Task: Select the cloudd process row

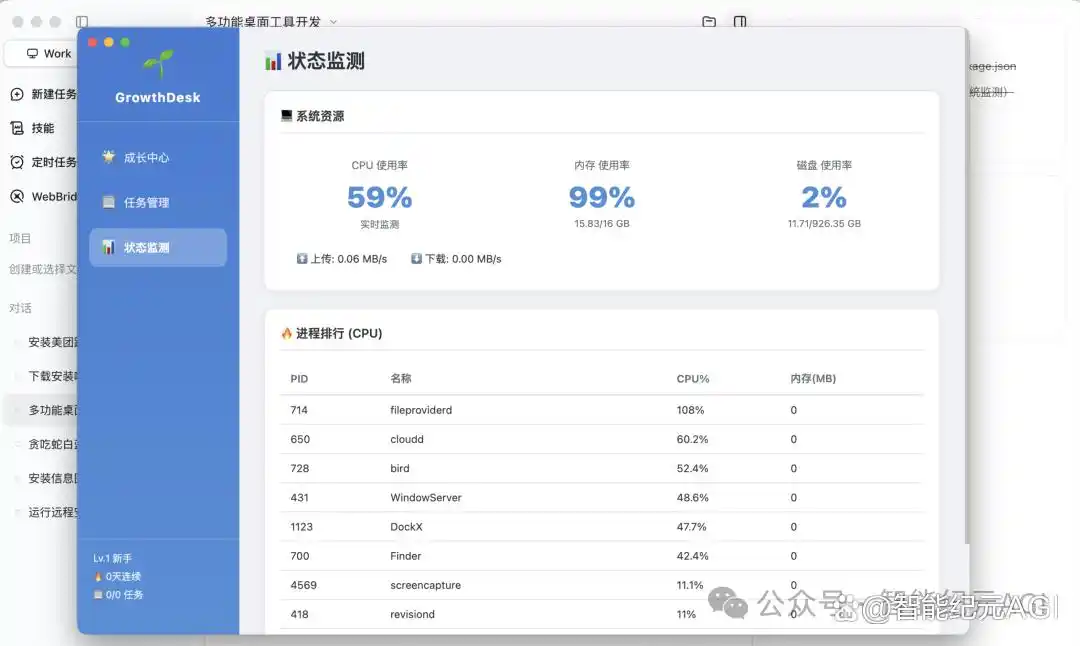Action: point(601,439)
